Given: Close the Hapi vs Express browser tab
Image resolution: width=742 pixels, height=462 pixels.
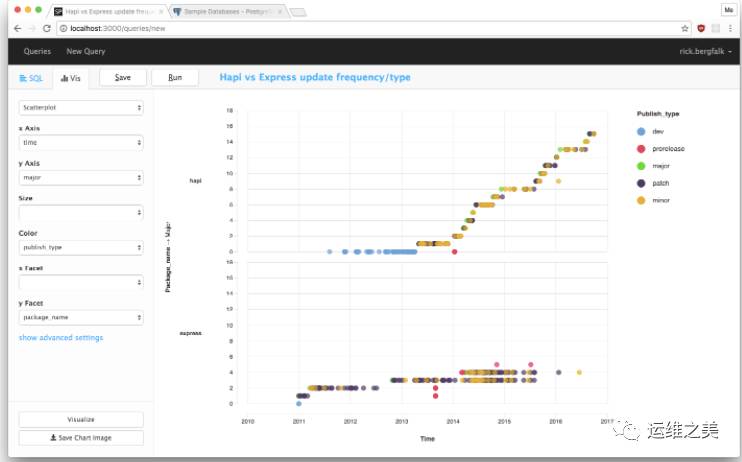Looking at the screenshot, I should (x=161, y=11).
